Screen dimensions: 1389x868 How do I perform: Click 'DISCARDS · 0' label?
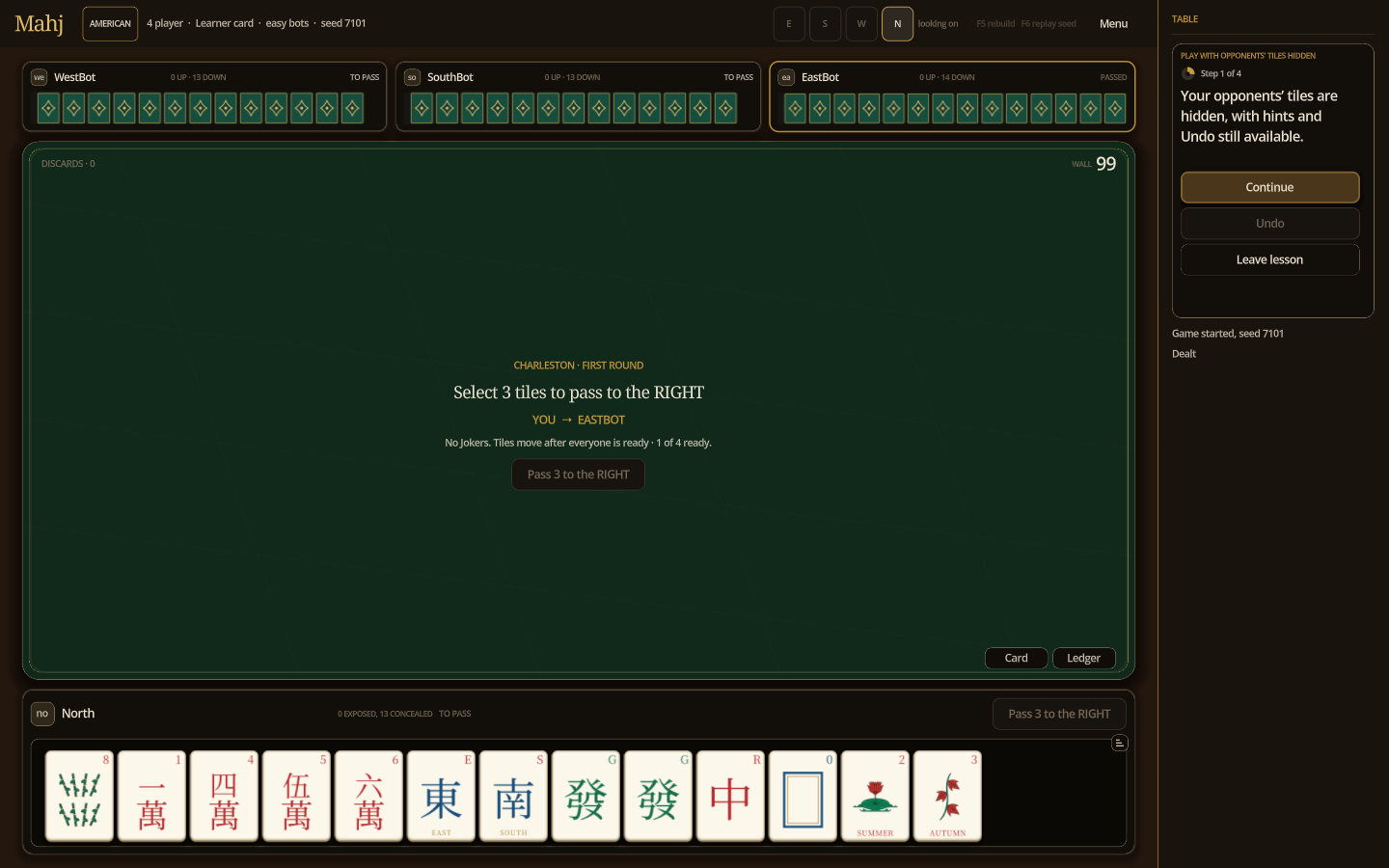tap(68, 164)
